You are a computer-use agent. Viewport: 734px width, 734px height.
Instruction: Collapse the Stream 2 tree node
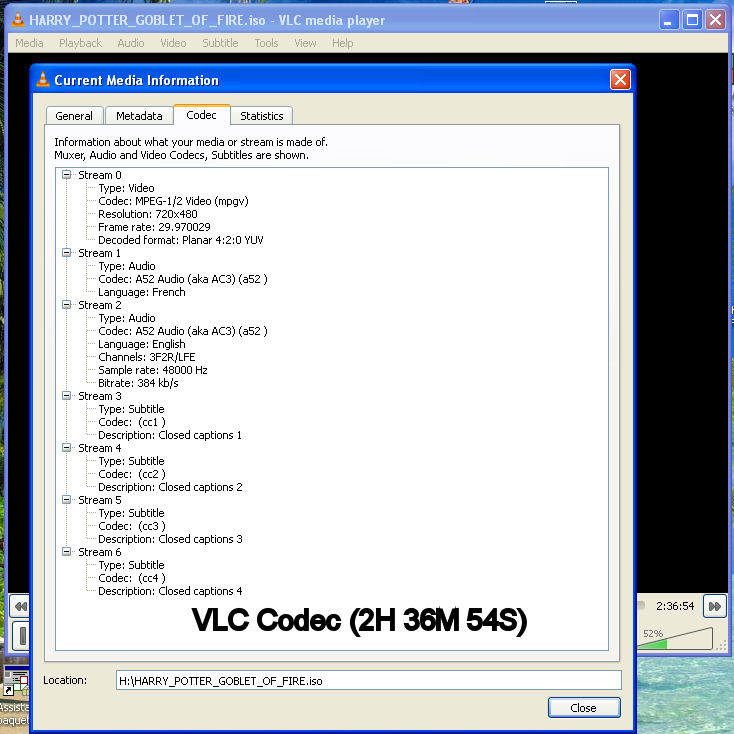tap(66, 305)
